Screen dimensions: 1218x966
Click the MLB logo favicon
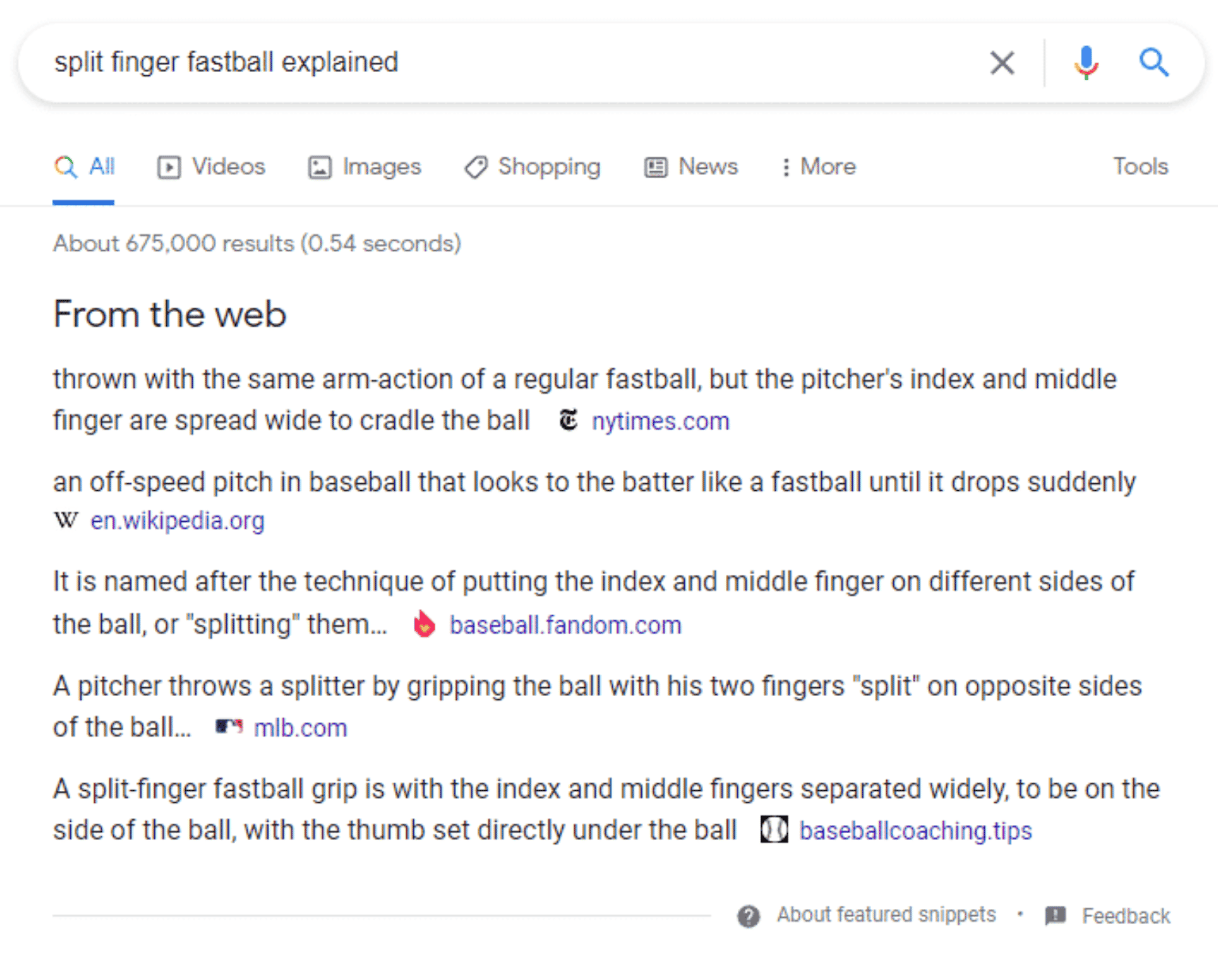229,727
